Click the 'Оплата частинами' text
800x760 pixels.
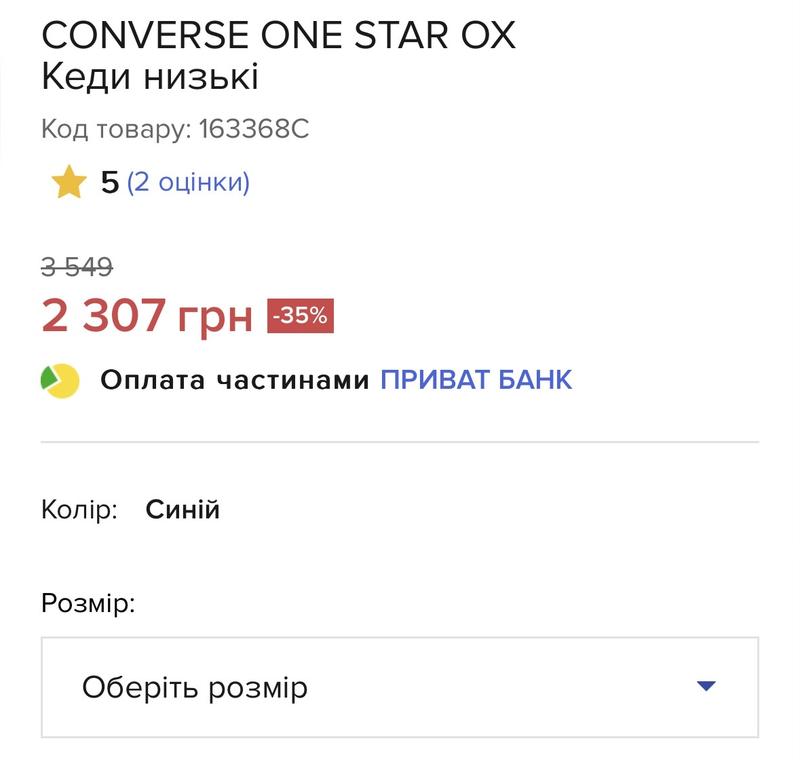pos(235,380)
